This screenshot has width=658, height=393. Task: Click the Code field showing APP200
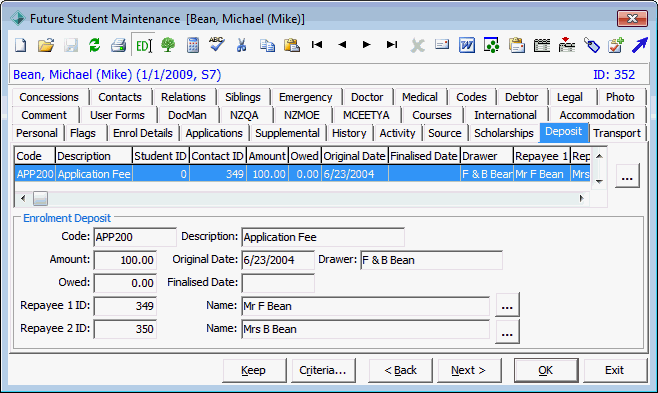135,237
